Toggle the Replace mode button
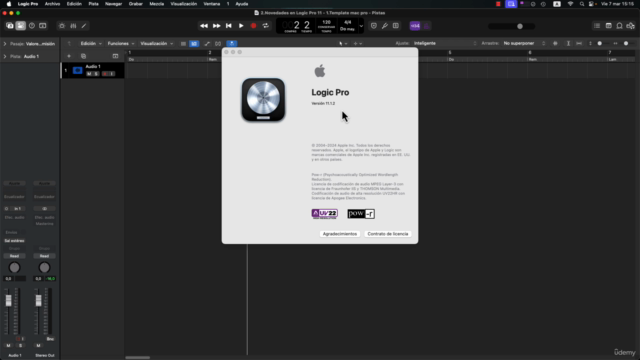The image size is (640, 360). point(373,26)
